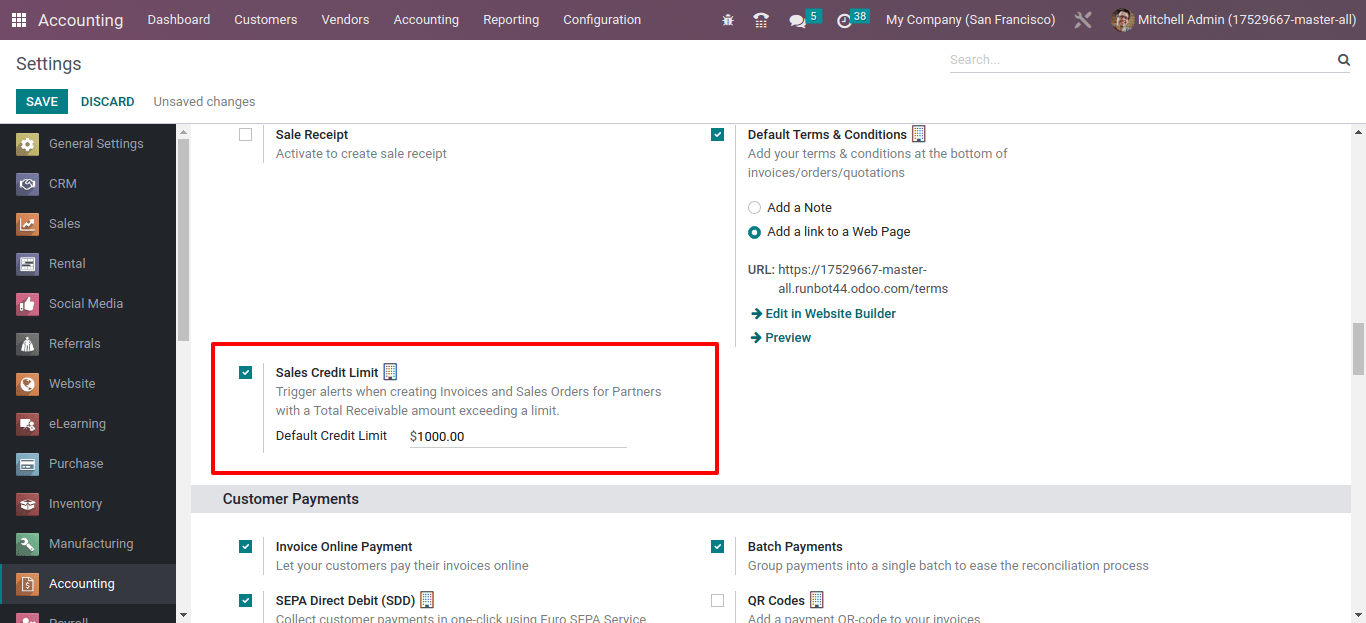Click General Settings gear icon in sidebar

click(28, 144)
